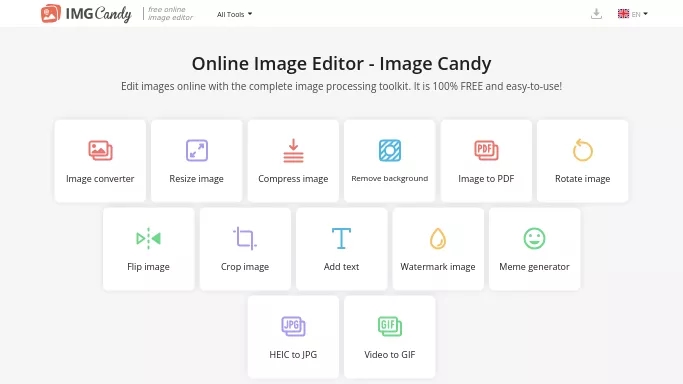Open the Add text label
The image size is (683, 384).
[342, 266]
